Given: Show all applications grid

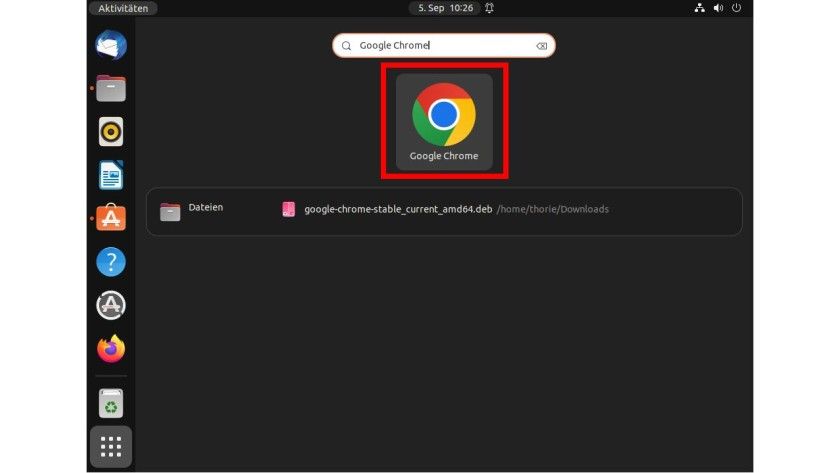Looking at the screenshot, I should click(111, 447).
